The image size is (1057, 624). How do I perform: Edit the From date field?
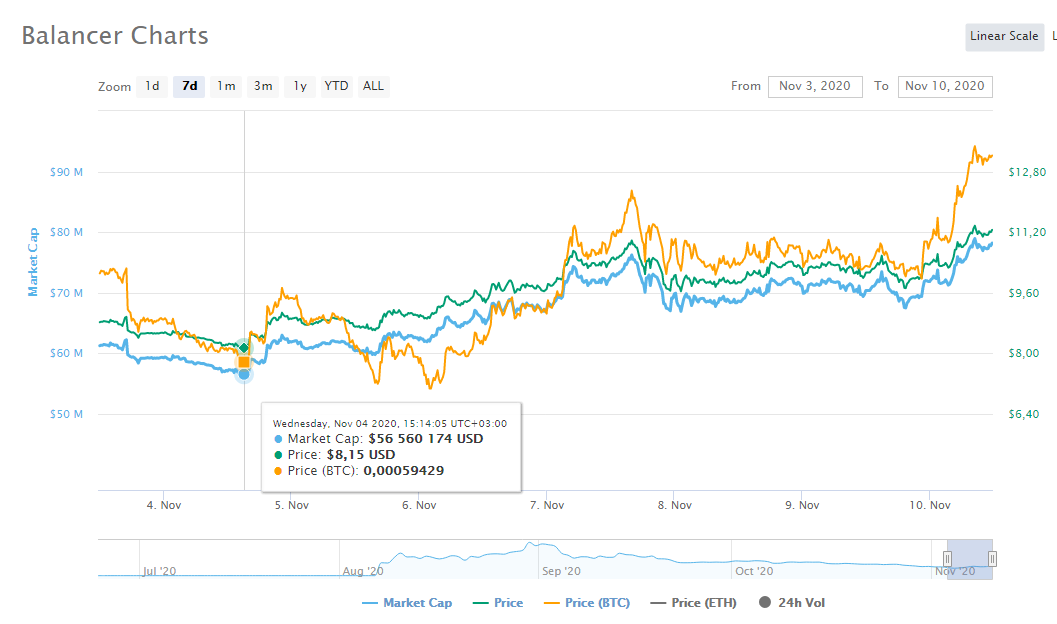[815, 86]
